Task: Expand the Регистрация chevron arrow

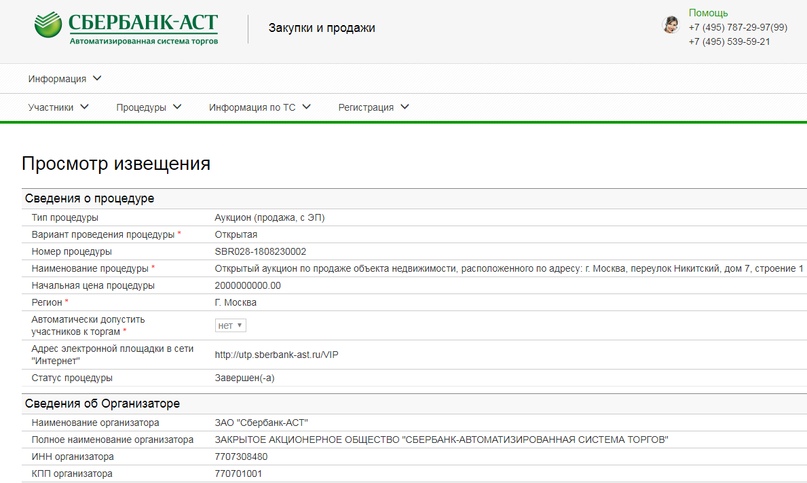Action: 405,107
